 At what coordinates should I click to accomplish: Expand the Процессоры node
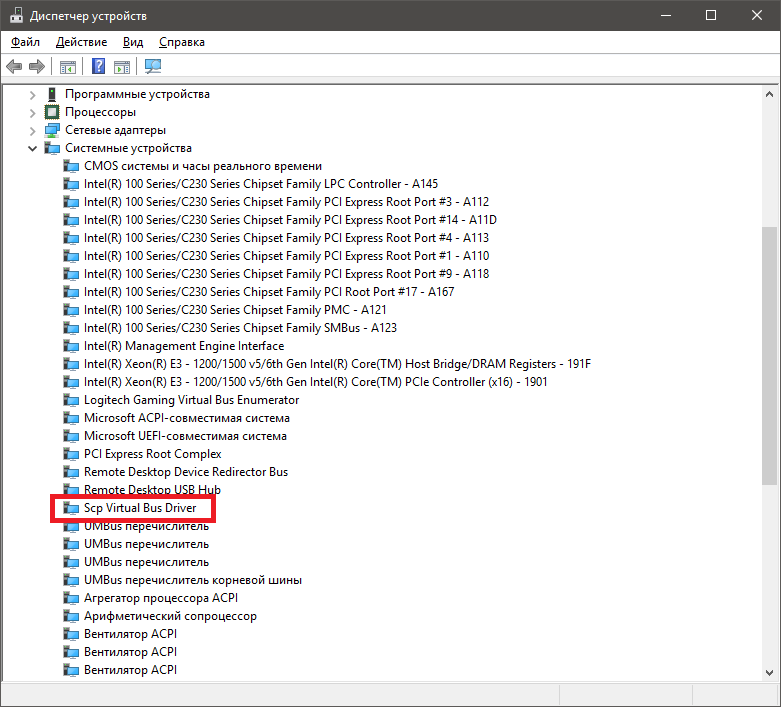(32, 113)
